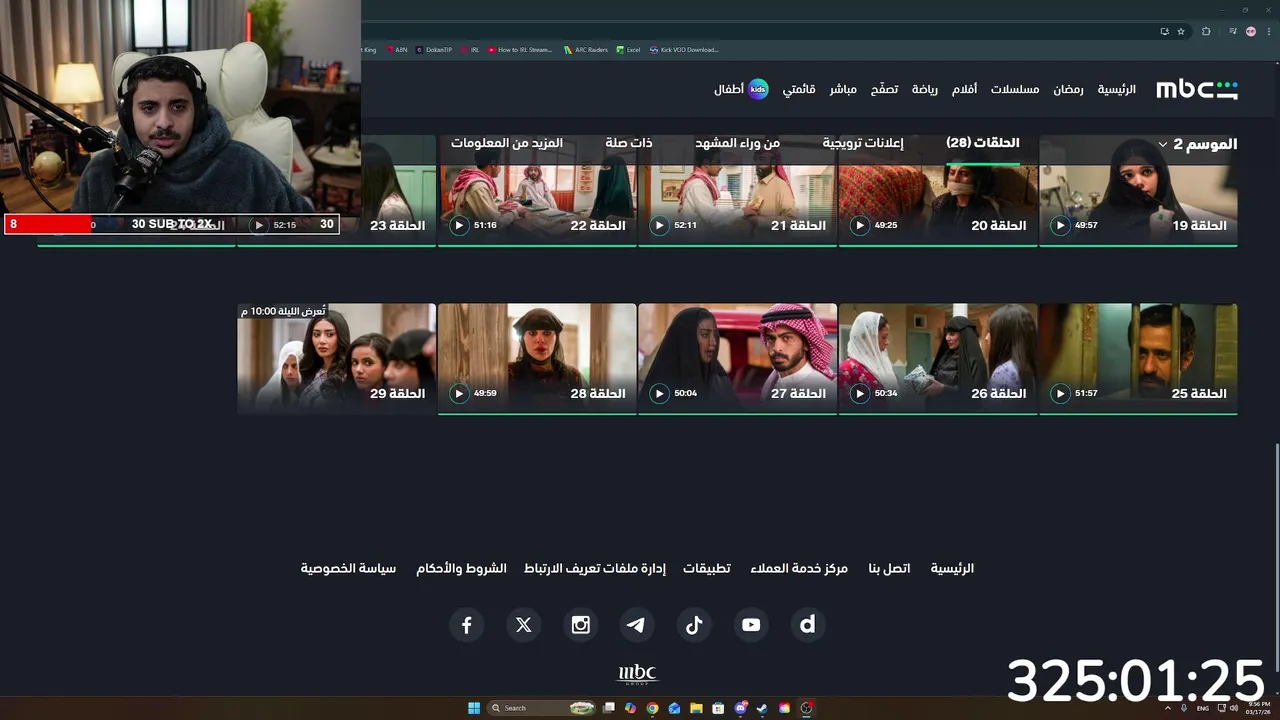Open Steam from the taskbar
The width and height of the screenshot is (1280, 720).
click(x=762, y=708)
